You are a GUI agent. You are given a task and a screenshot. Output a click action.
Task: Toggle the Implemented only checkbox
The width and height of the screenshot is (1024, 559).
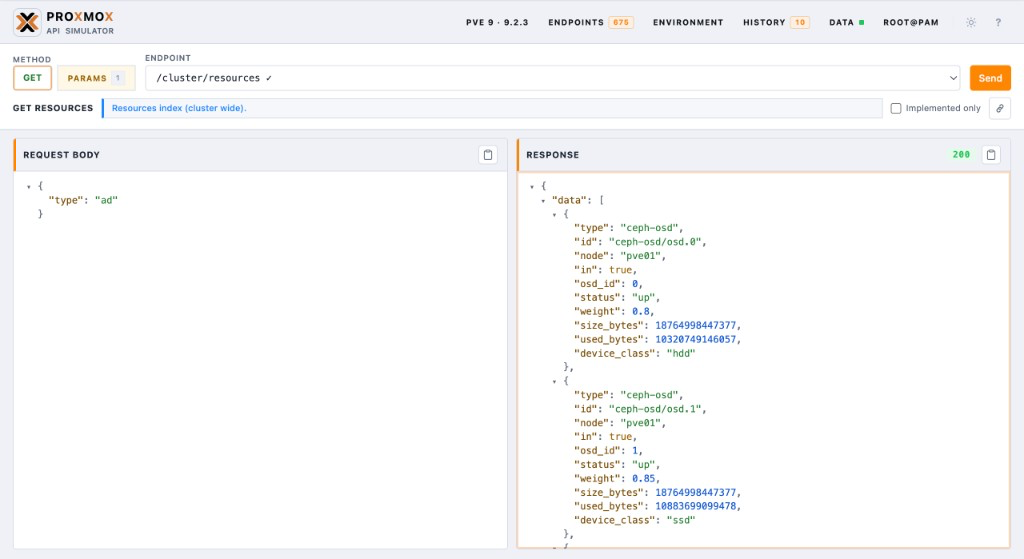[896, 108]
